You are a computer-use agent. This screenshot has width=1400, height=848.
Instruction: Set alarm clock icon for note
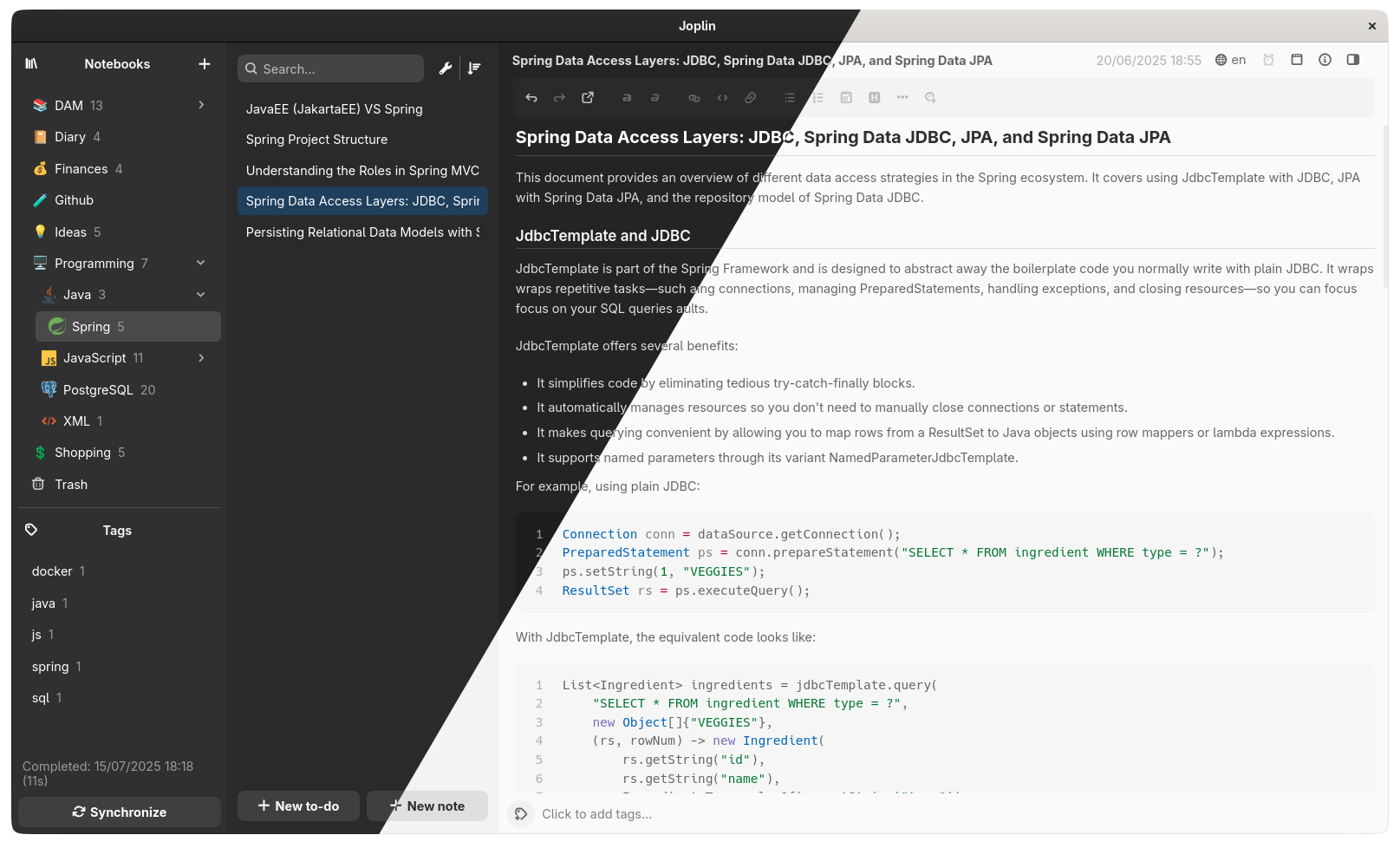pos(1268,60)
